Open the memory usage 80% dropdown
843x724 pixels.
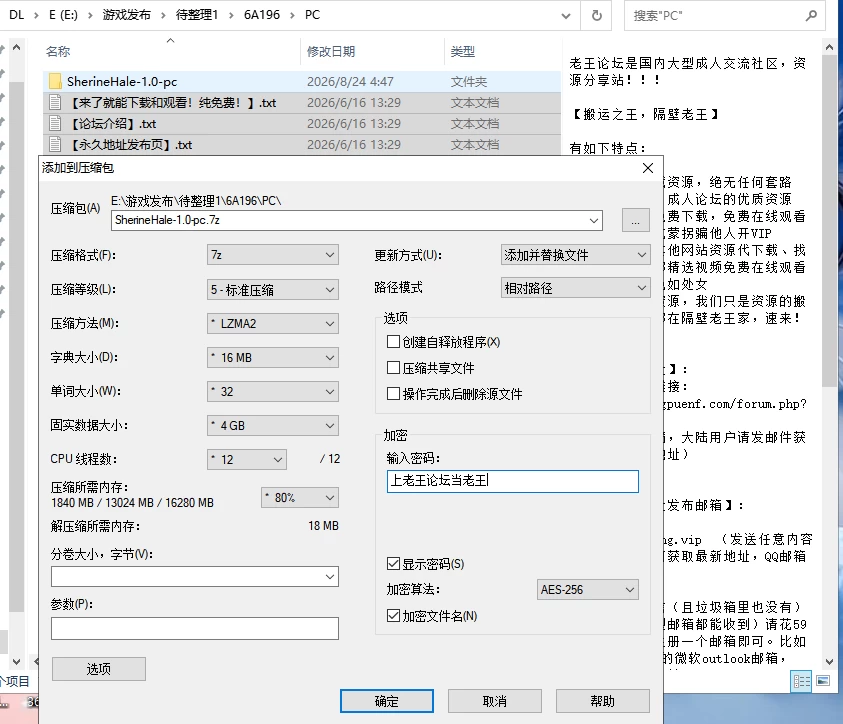click(299, 498)
